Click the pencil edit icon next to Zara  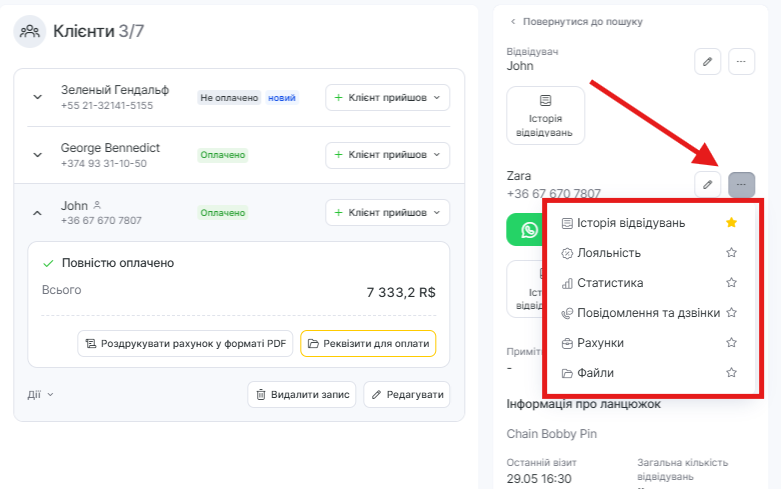coord(707,185)
